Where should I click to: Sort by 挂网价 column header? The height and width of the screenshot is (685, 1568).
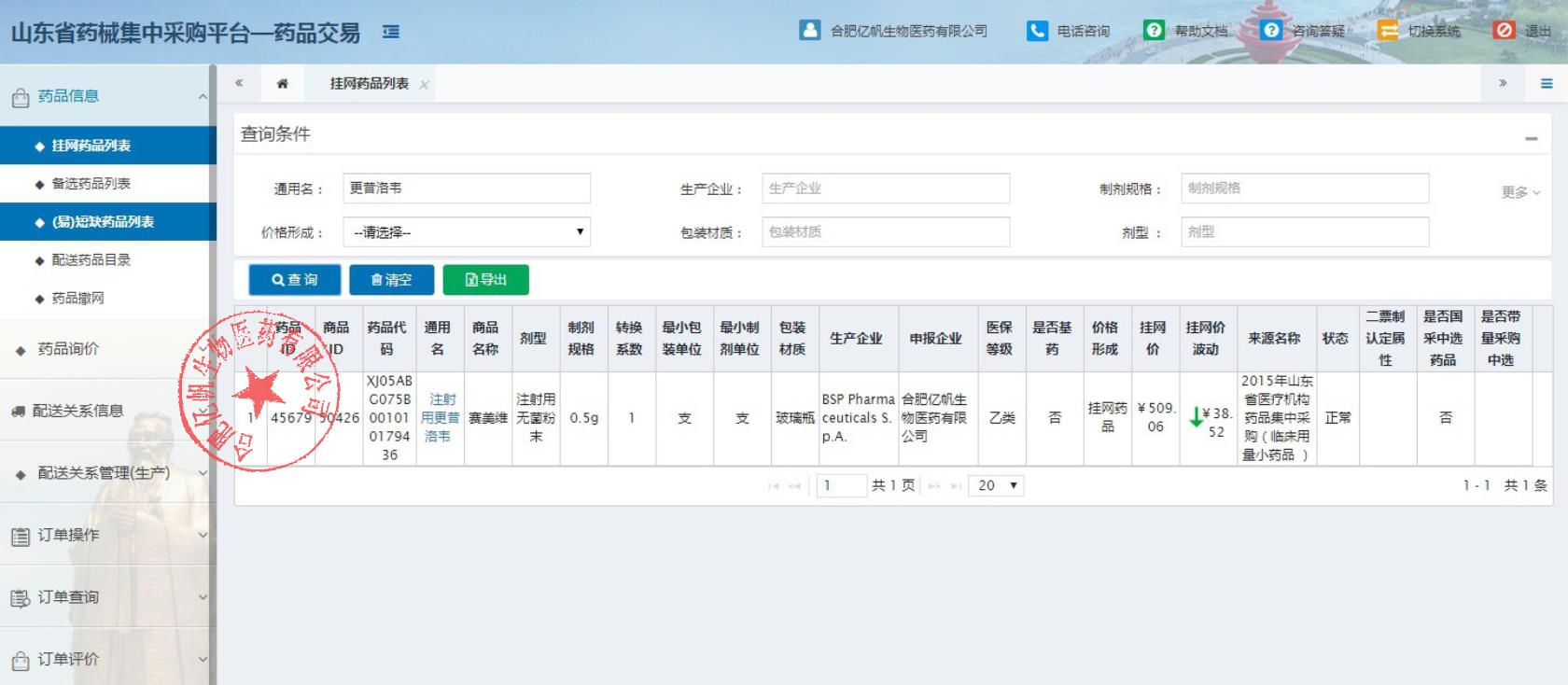click(1154, 338)
